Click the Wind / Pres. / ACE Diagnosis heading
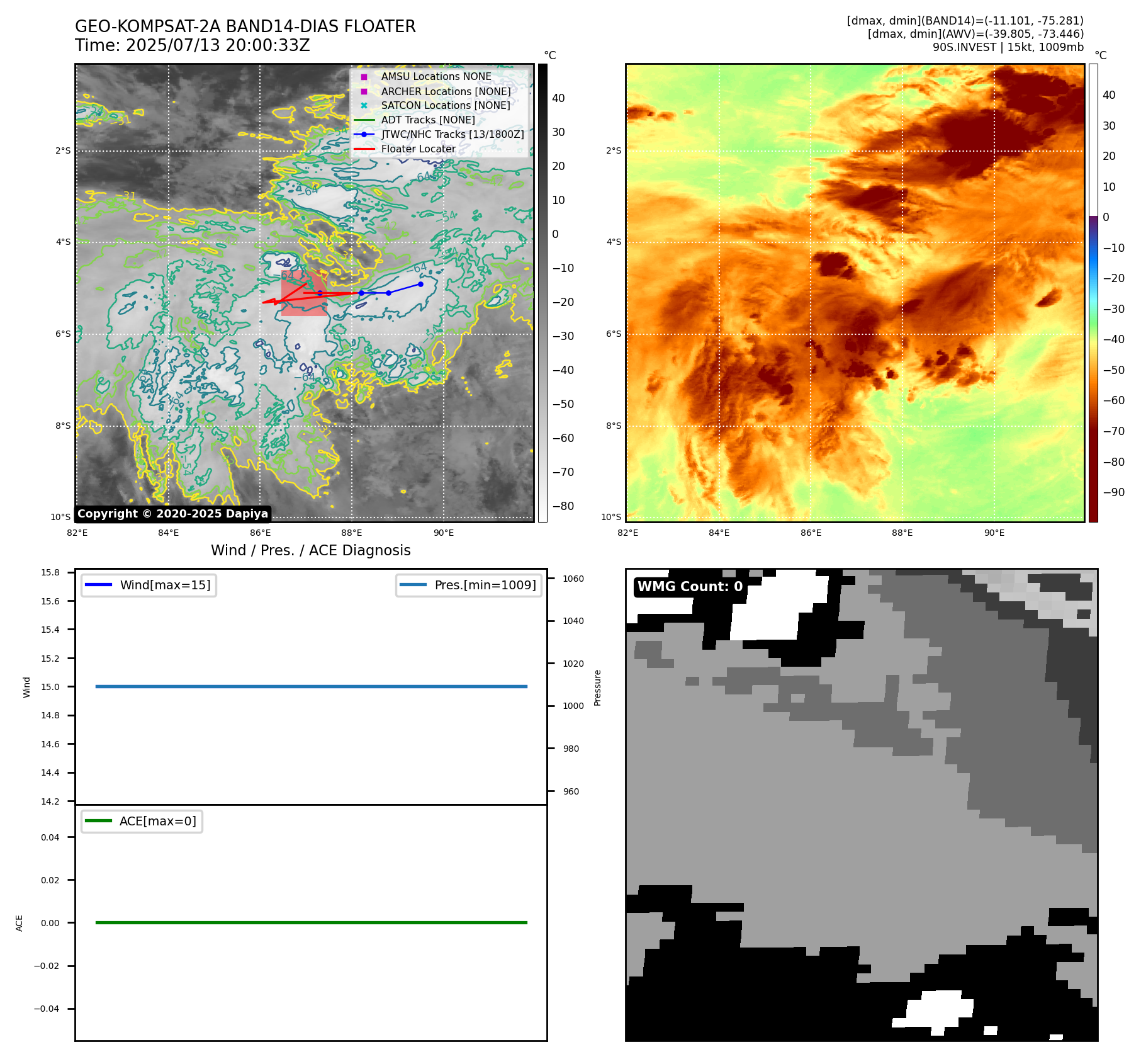 [311, 550]
